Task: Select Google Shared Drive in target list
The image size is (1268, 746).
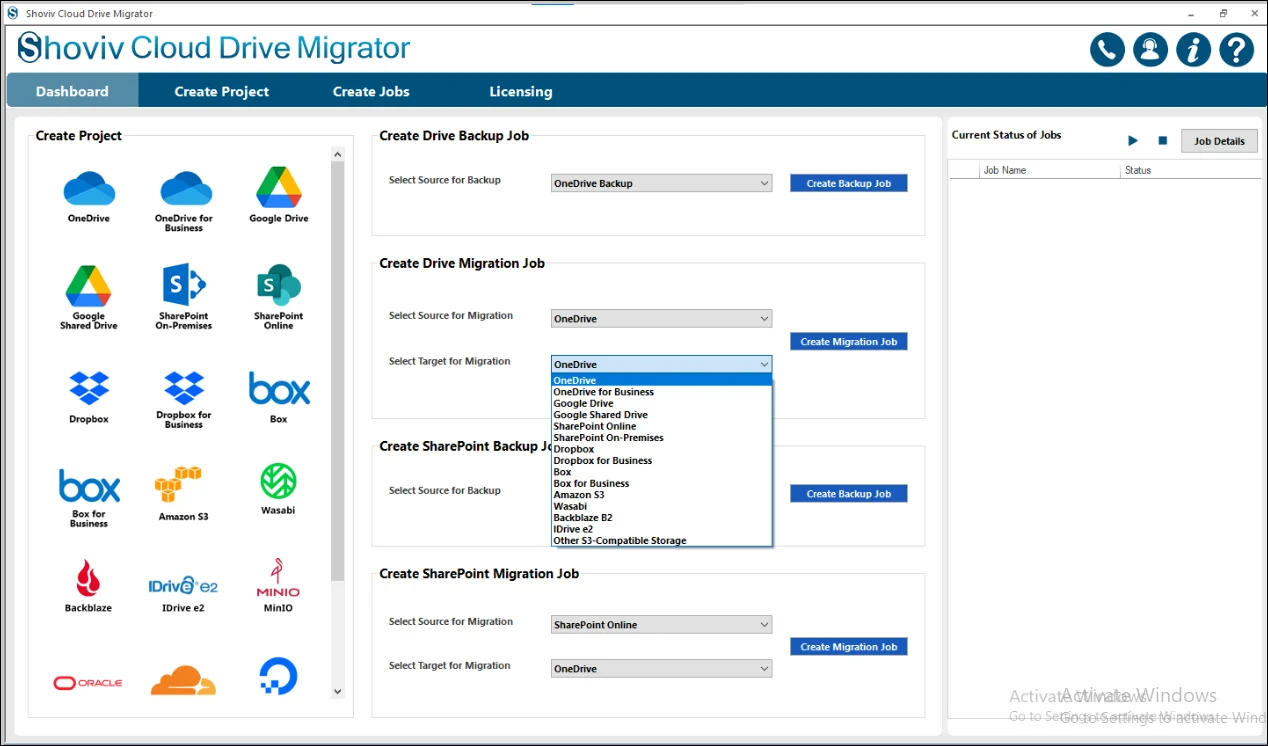Action: (x=661, y=415)
